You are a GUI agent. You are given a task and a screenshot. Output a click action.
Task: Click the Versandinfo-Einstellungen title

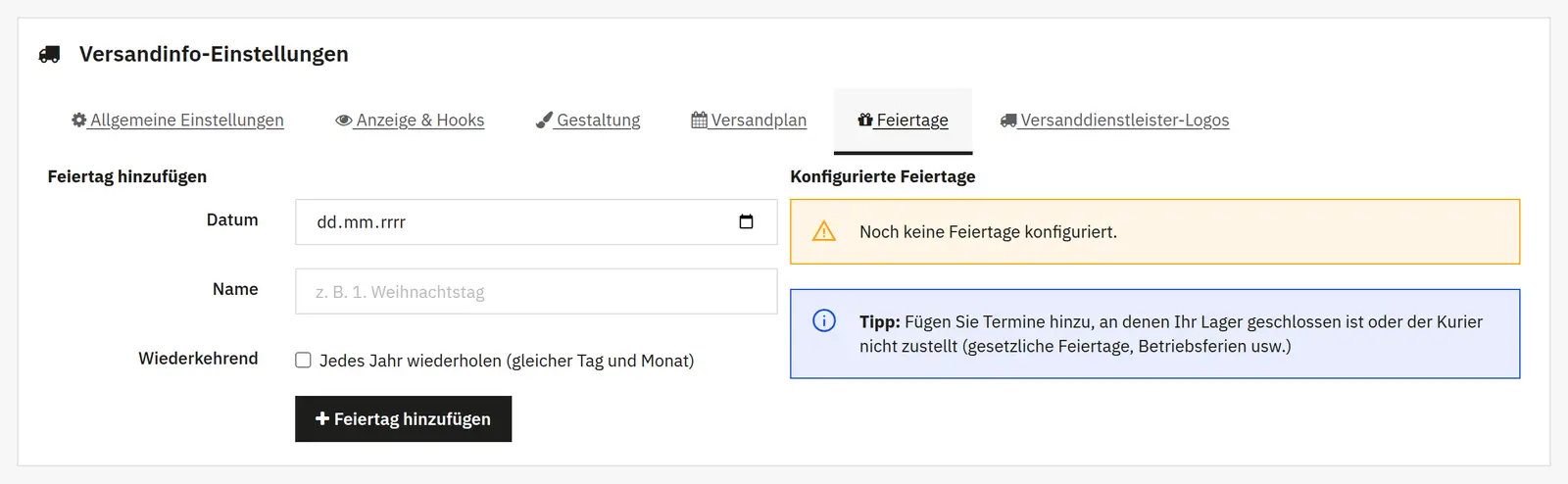214,54
